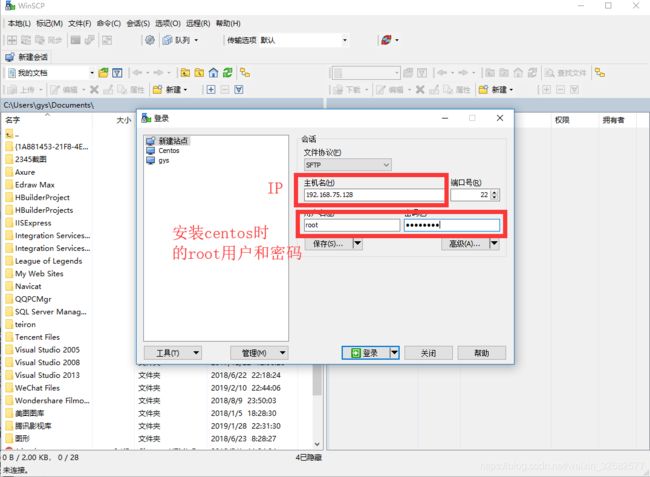Click the local root directory icon
The image size is (650, 477).
click(199, 73)
